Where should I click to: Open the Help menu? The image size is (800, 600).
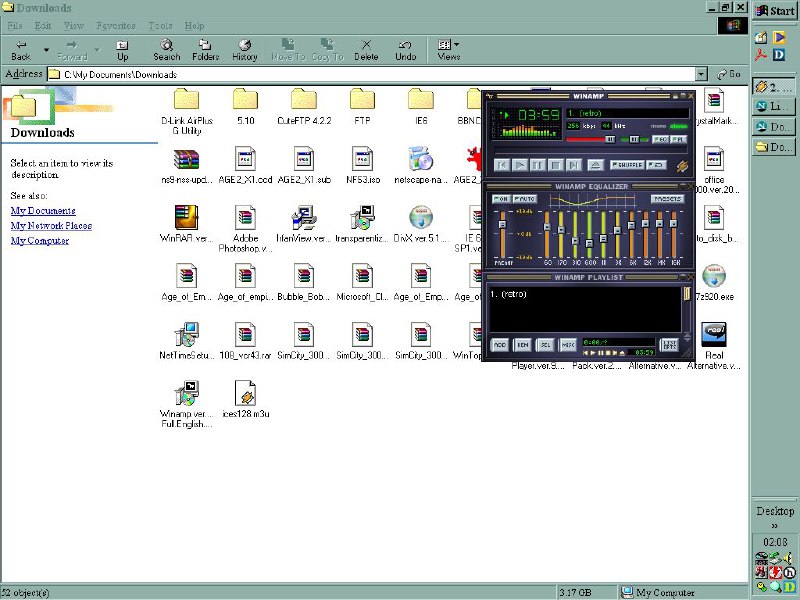point(194,26)
